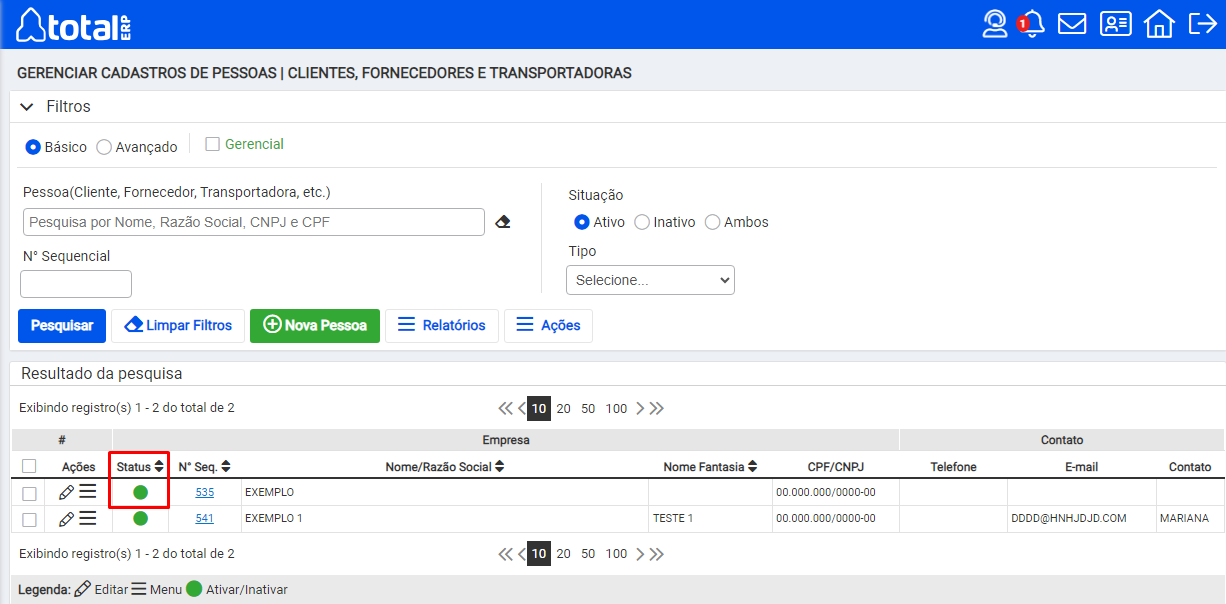Focus the Pessoa name search input field
The image size is (1226, 604).
click(253, 222)
